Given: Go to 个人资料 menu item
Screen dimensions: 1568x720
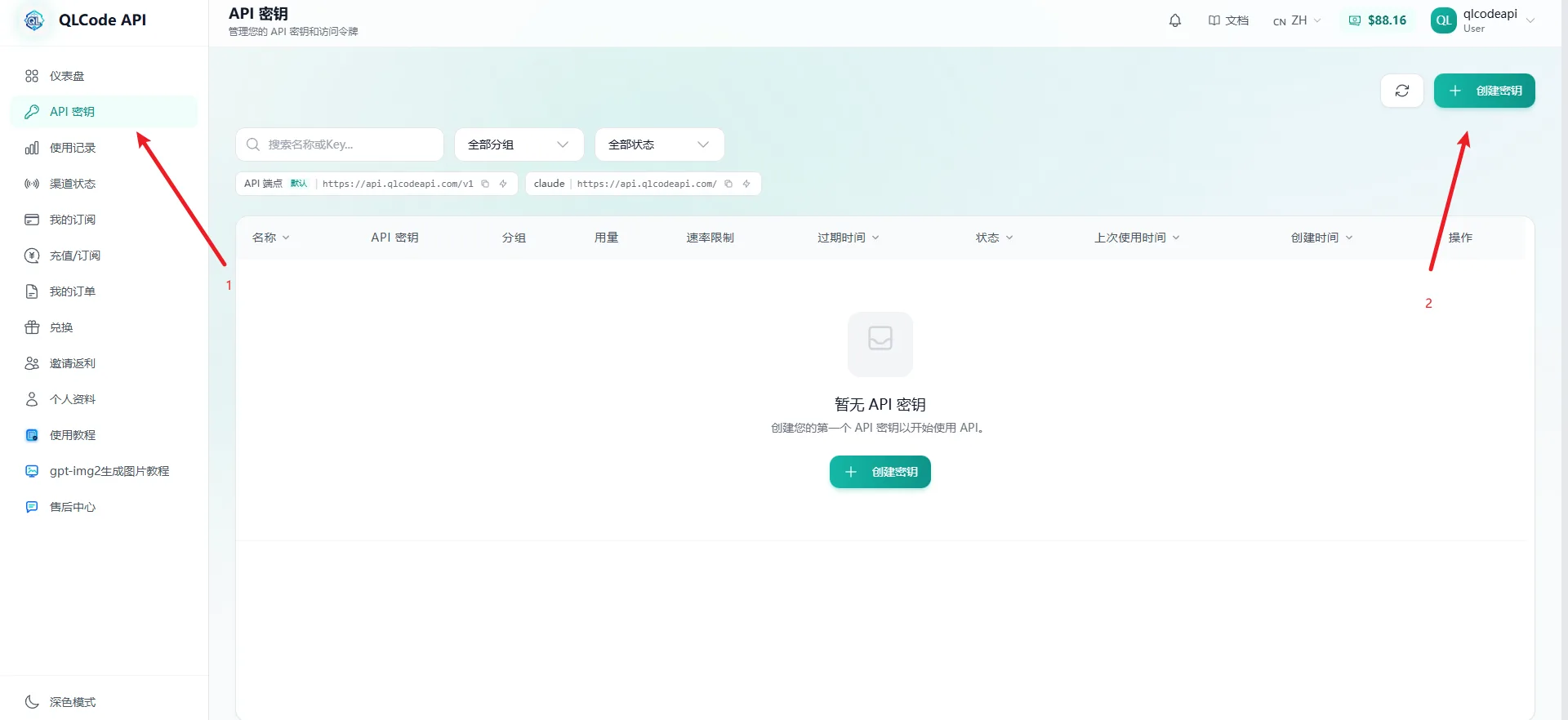Looking at the screenshot, I should point(104,399).
